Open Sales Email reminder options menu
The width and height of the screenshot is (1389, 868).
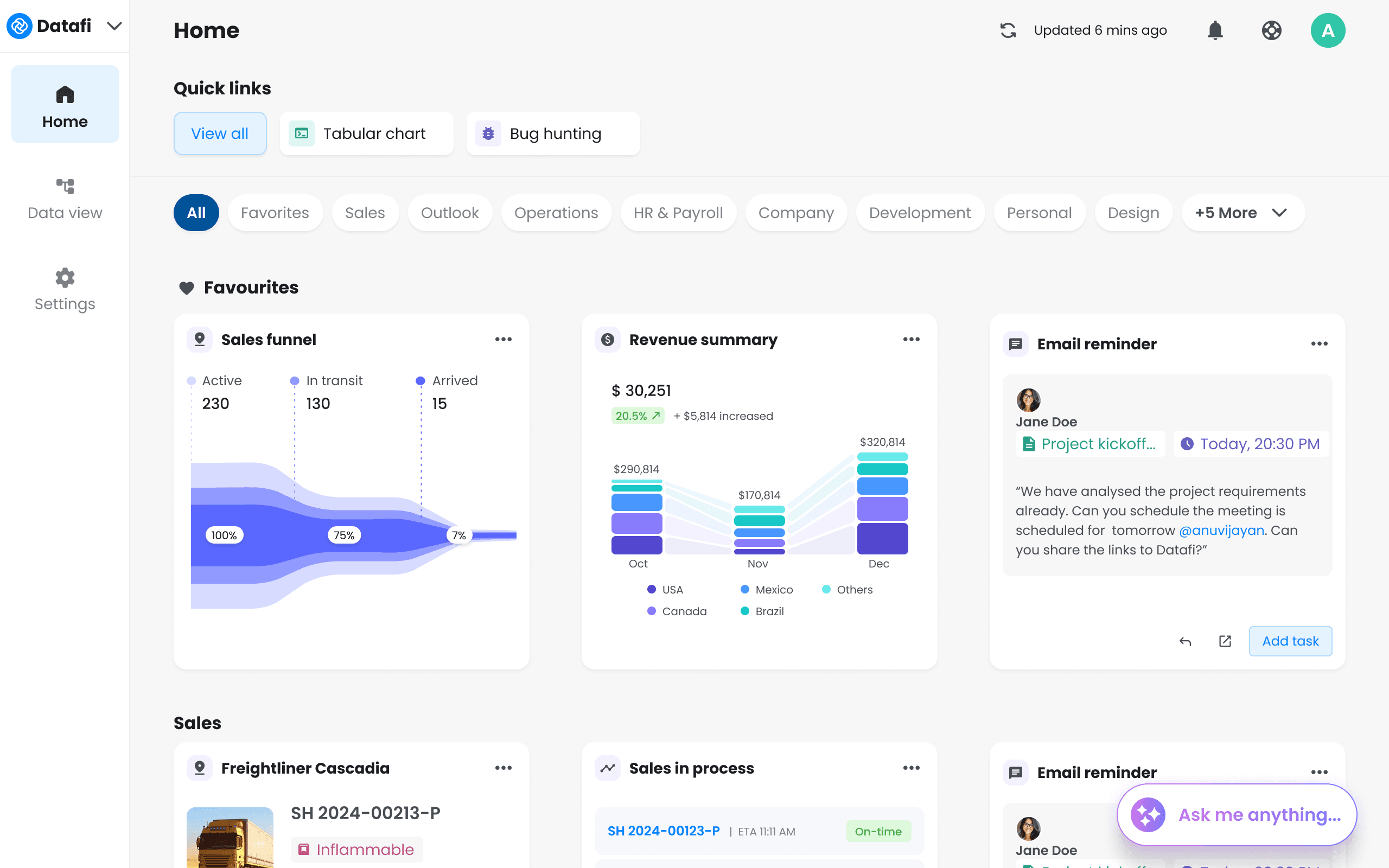coord(1320,773)
